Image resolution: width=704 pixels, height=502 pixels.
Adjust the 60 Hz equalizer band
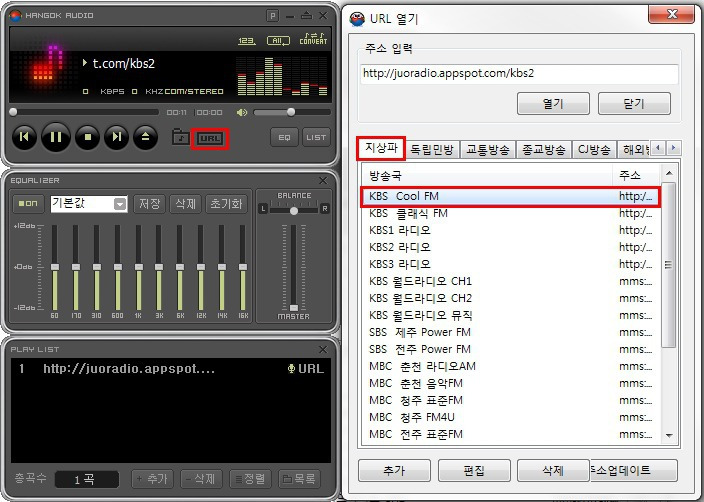tap(55, 267)
